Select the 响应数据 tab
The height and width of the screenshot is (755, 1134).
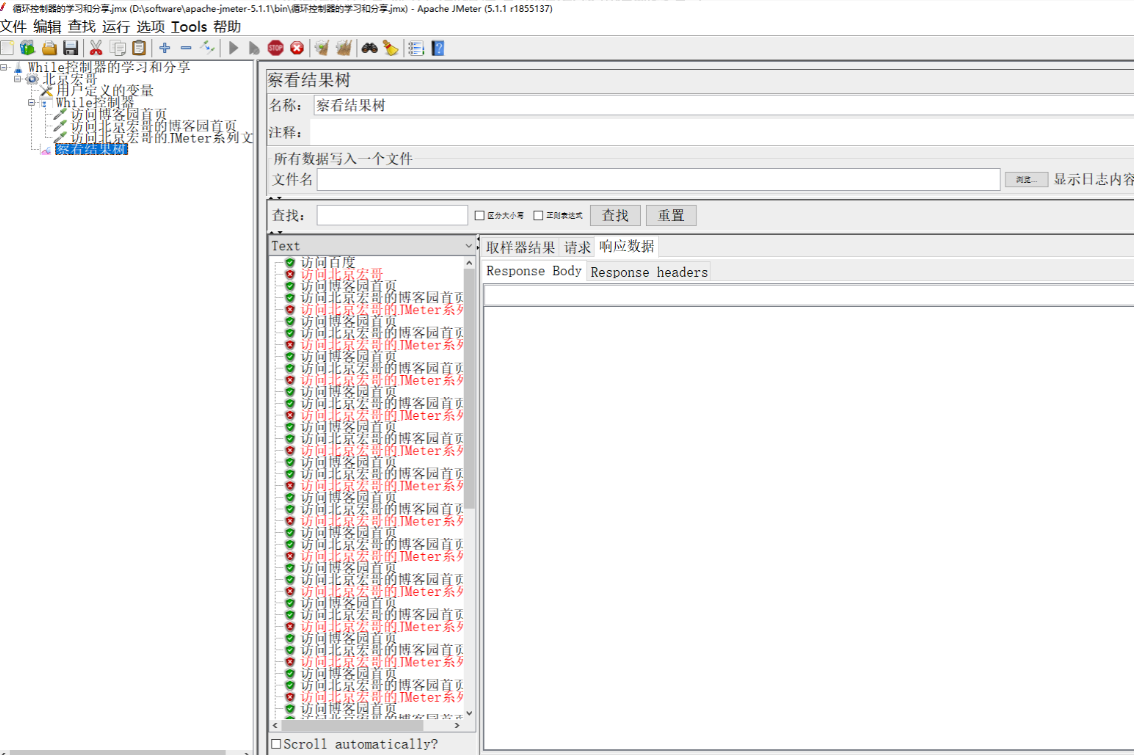pyautogui.click(x=626, y=247)
